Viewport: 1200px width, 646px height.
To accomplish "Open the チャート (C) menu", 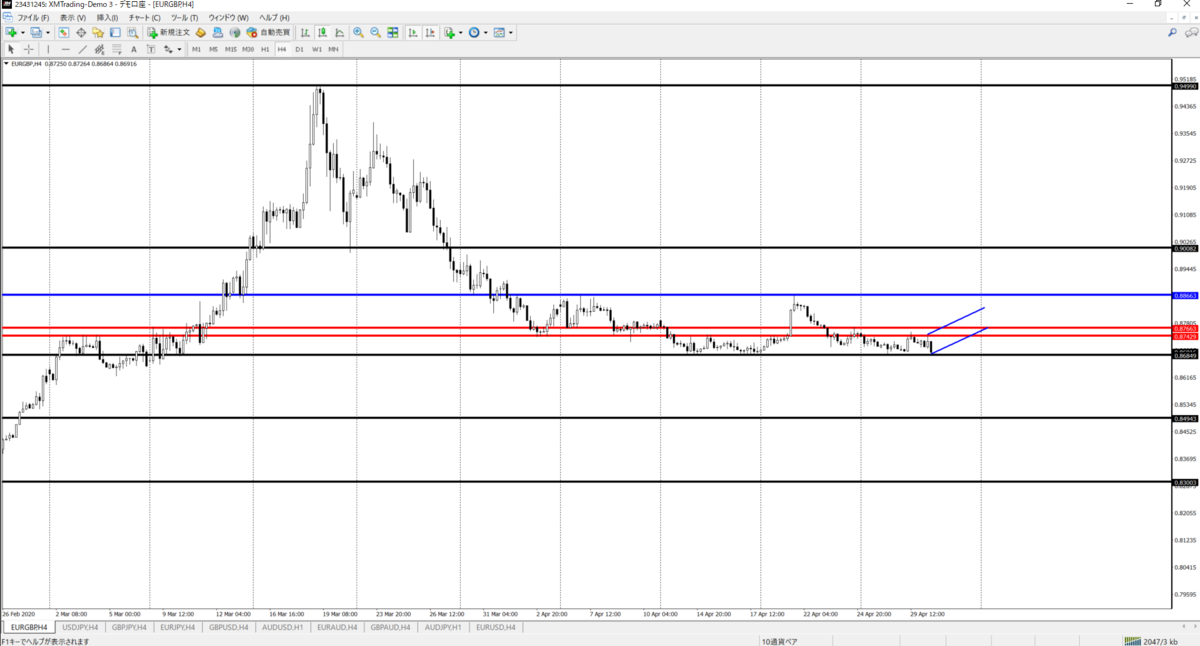I will click(145, 18).
